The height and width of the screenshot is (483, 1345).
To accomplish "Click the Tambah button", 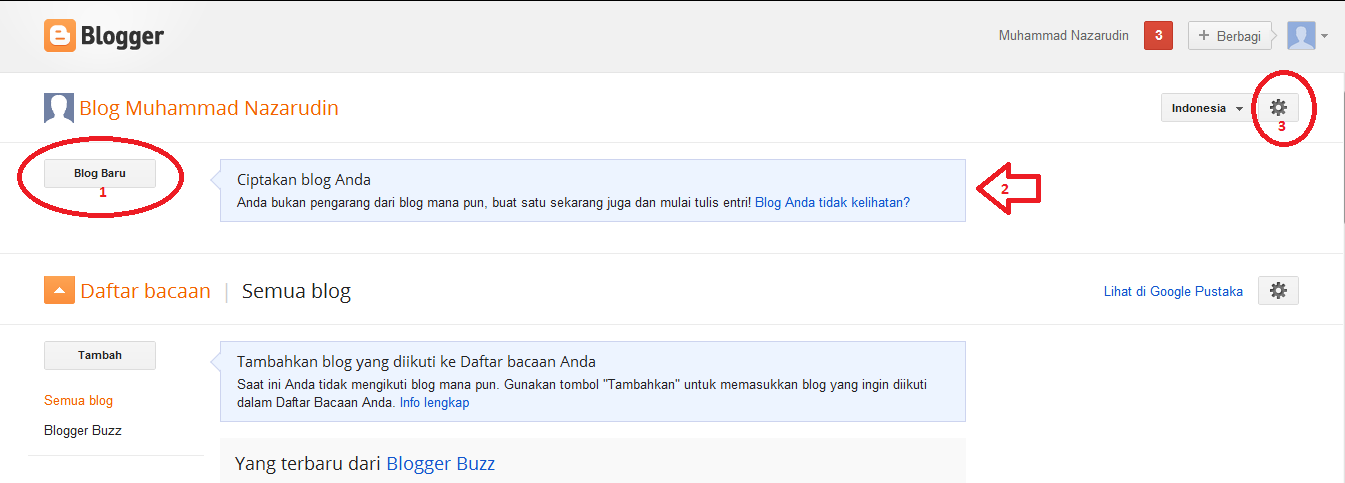I will [x=100, y=355].
